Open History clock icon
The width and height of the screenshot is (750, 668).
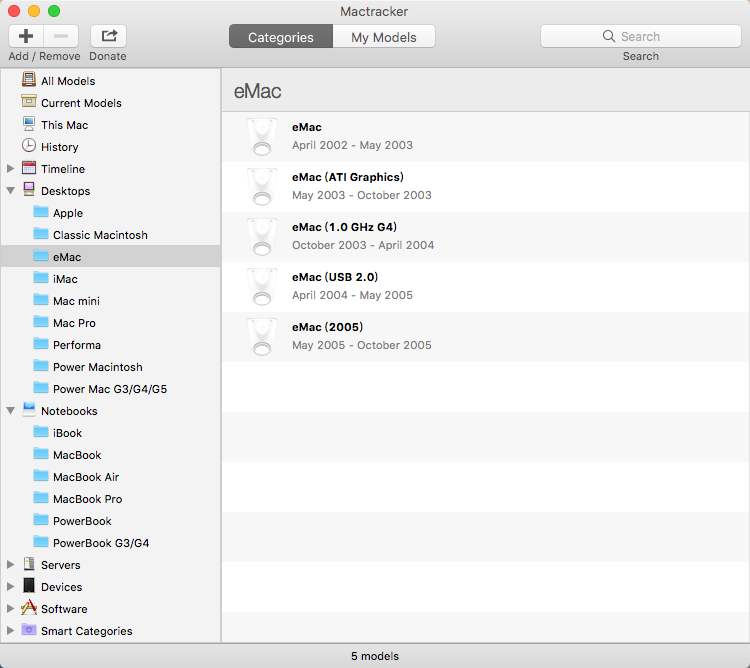[29, 145]
